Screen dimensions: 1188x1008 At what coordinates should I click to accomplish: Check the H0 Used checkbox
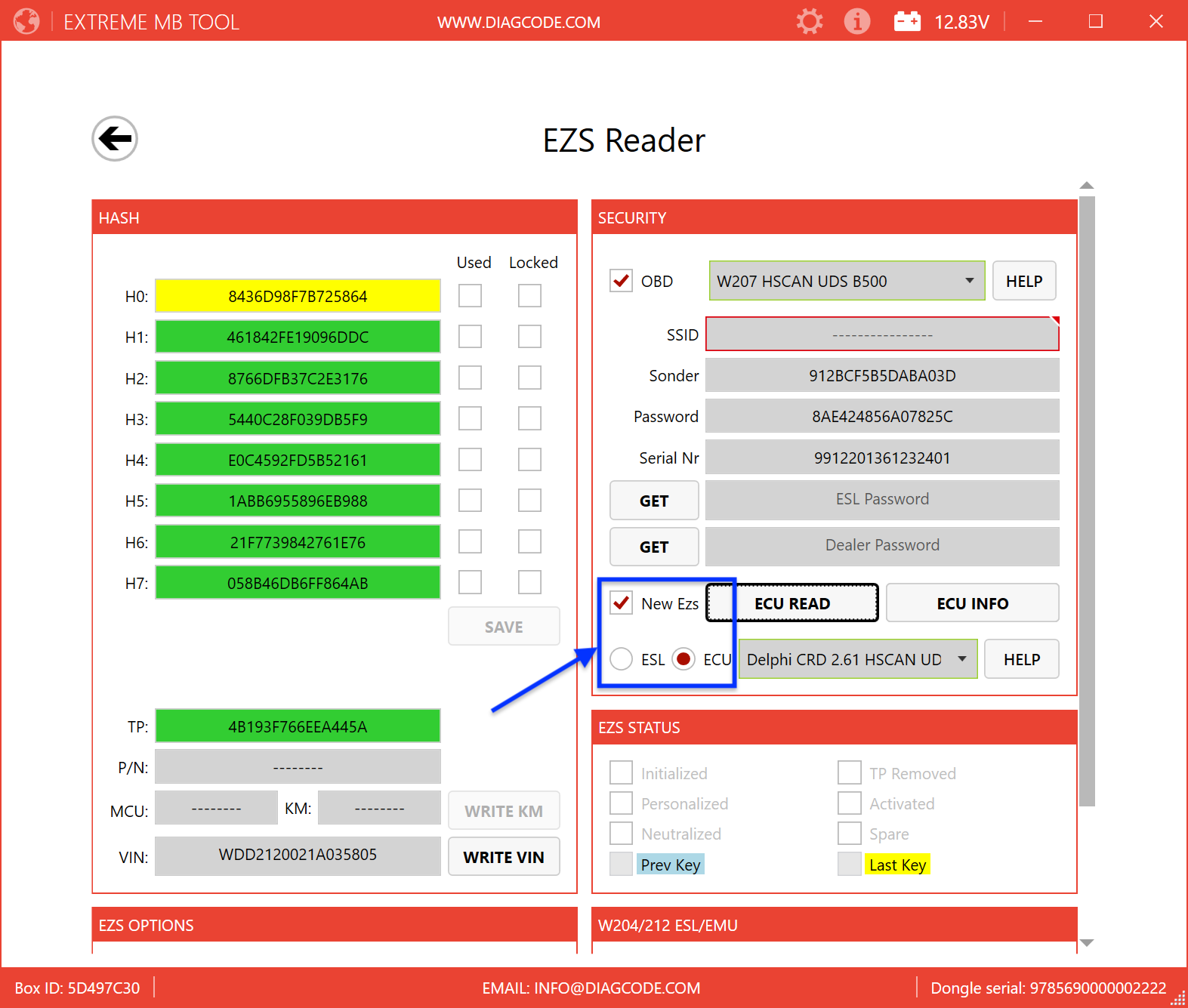pyautogui.click(x=470, y=296)
